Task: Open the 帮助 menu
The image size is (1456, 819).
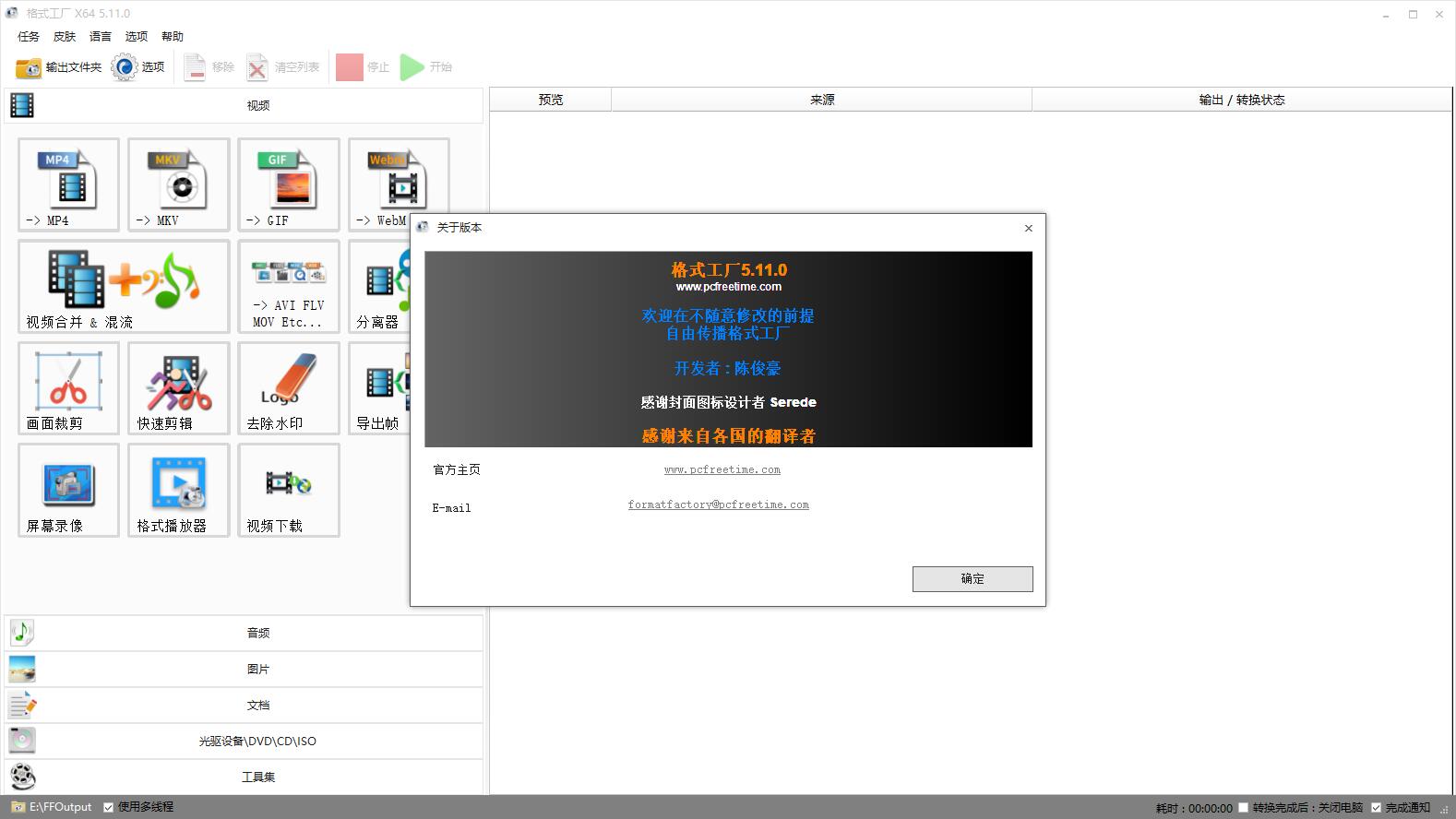Action: (173, 37)
